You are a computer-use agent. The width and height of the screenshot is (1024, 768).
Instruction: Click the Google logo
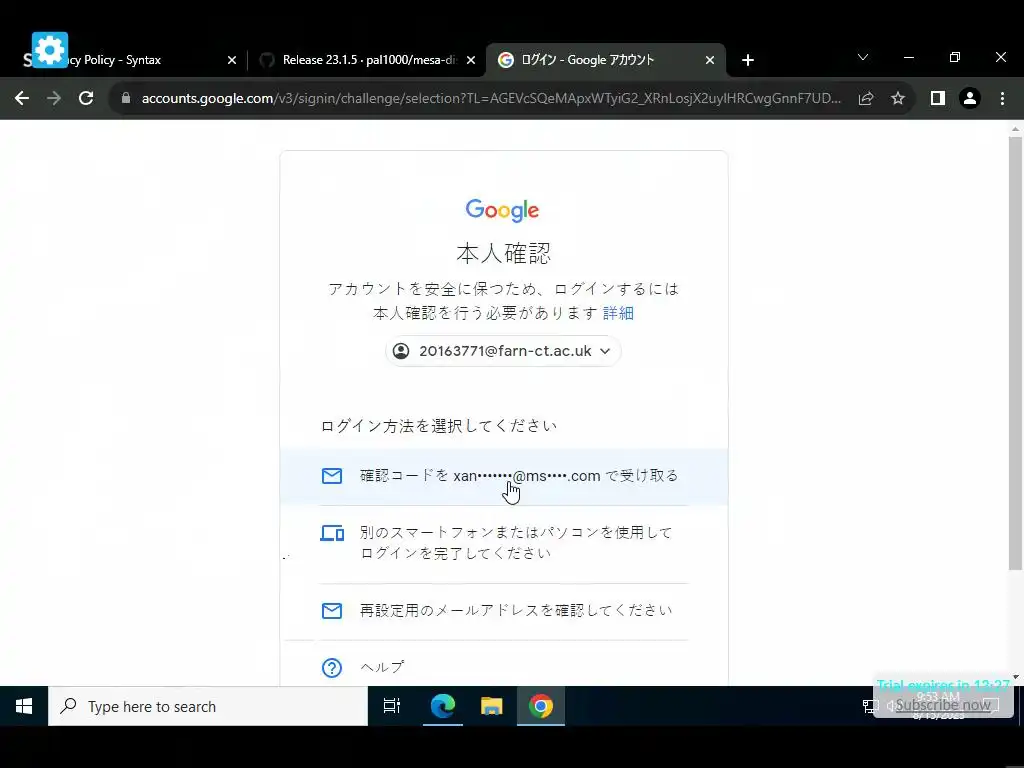pyautogui.click(x=502, y=210)
